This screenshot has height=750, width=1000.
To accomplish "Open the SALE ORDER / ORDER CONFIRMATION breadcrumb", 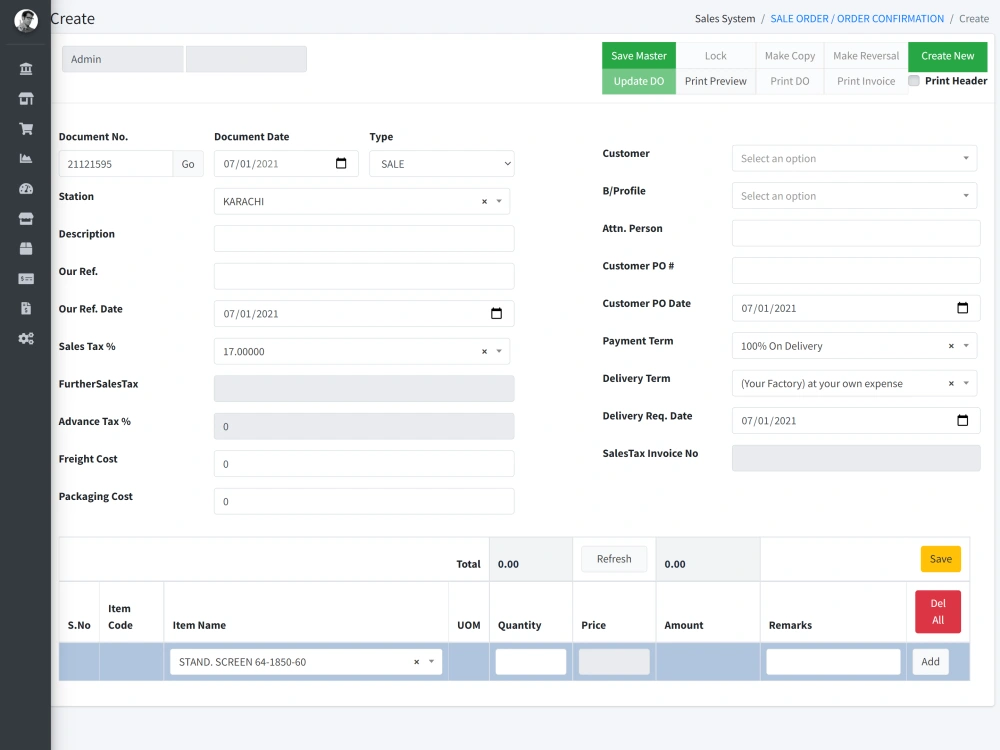I will (855, 18).
